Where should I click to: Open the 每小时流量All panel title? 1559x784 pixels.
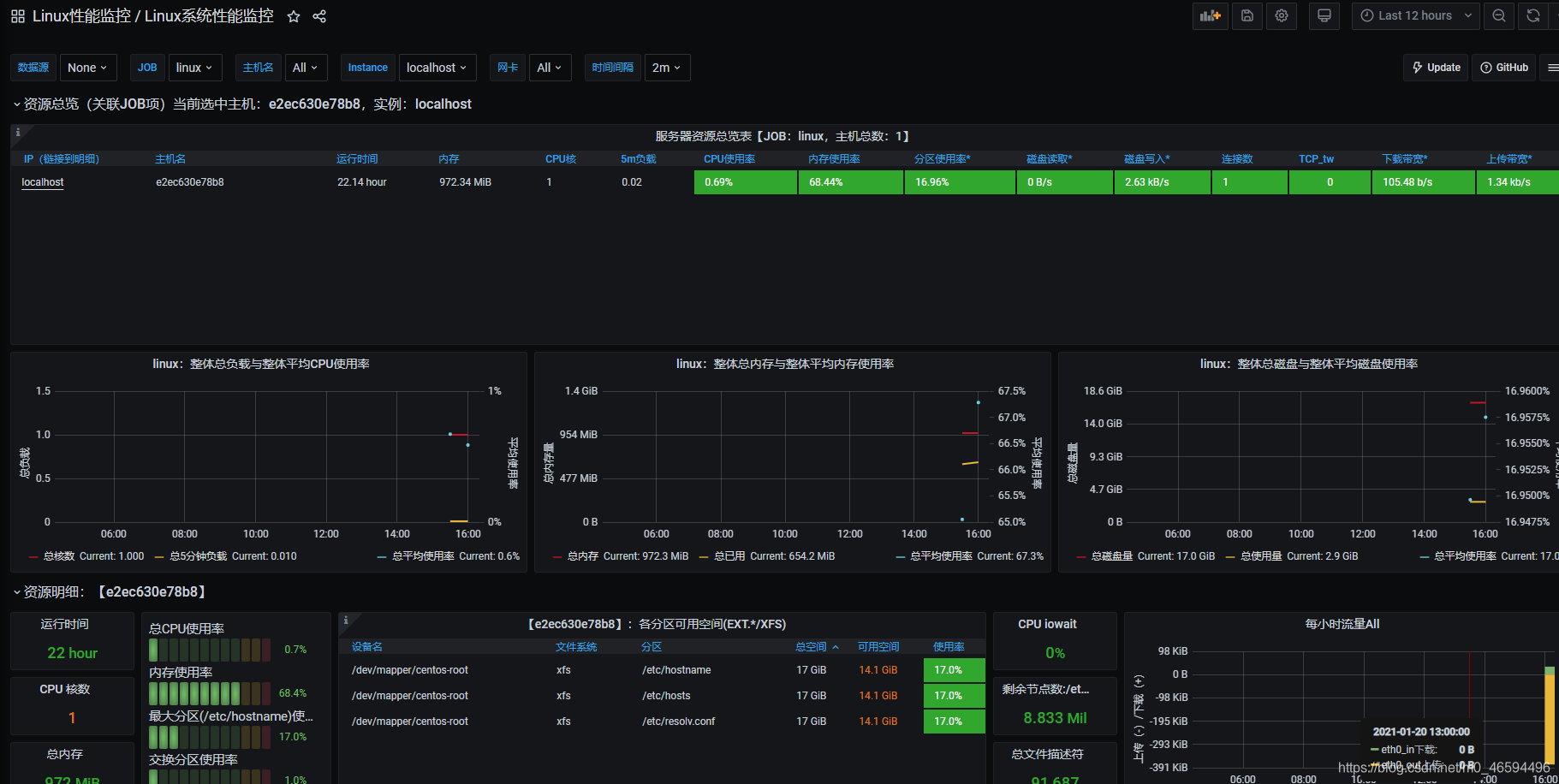(1342, 624)
